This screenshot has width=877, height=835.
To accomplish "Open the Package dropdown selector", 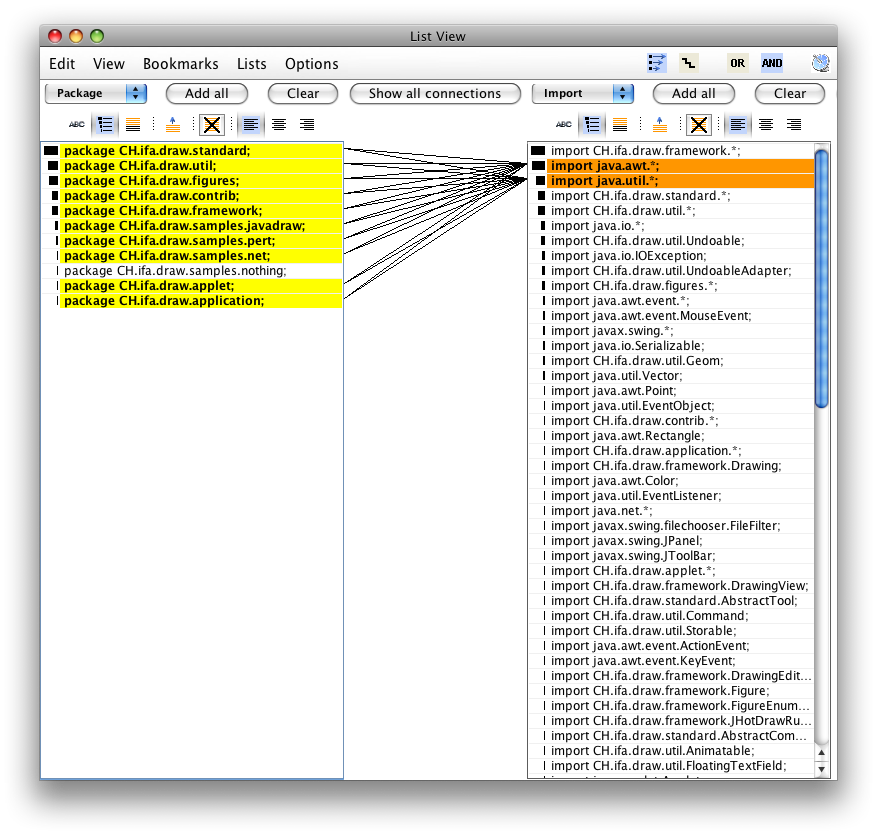I will pyautogui.click(x=96, y=93).
